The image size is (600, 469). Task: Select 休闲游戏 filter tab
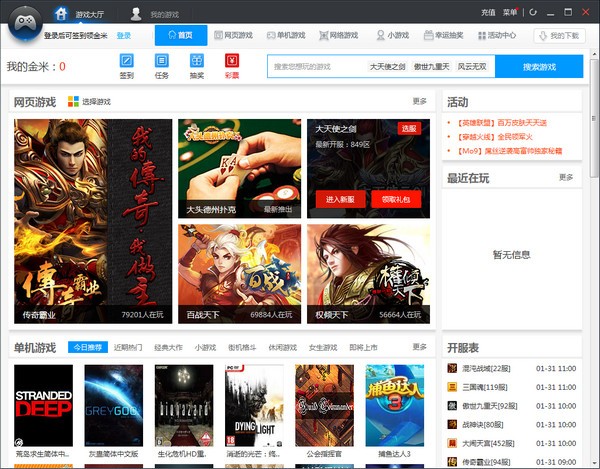[282, 347]
